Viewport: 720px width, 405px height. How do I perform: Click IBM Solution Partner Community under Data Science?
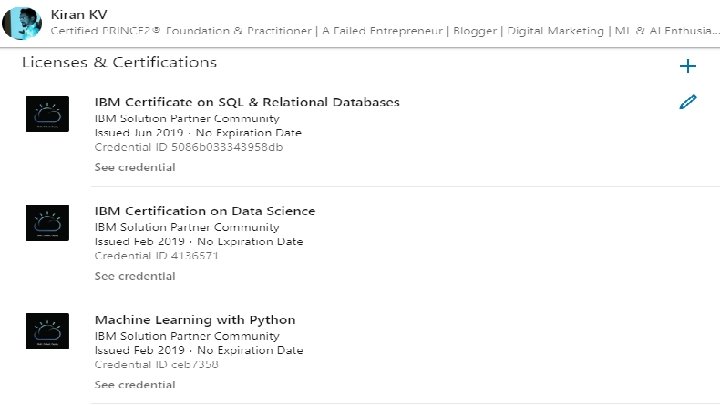coord(187,227)
